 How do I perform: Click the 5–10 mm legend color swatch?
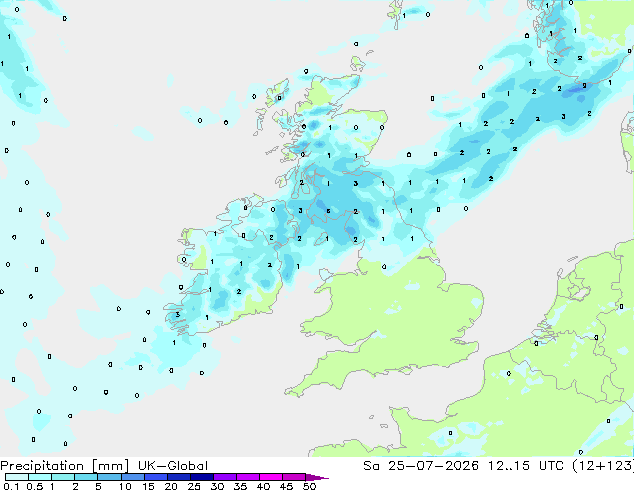110,477
